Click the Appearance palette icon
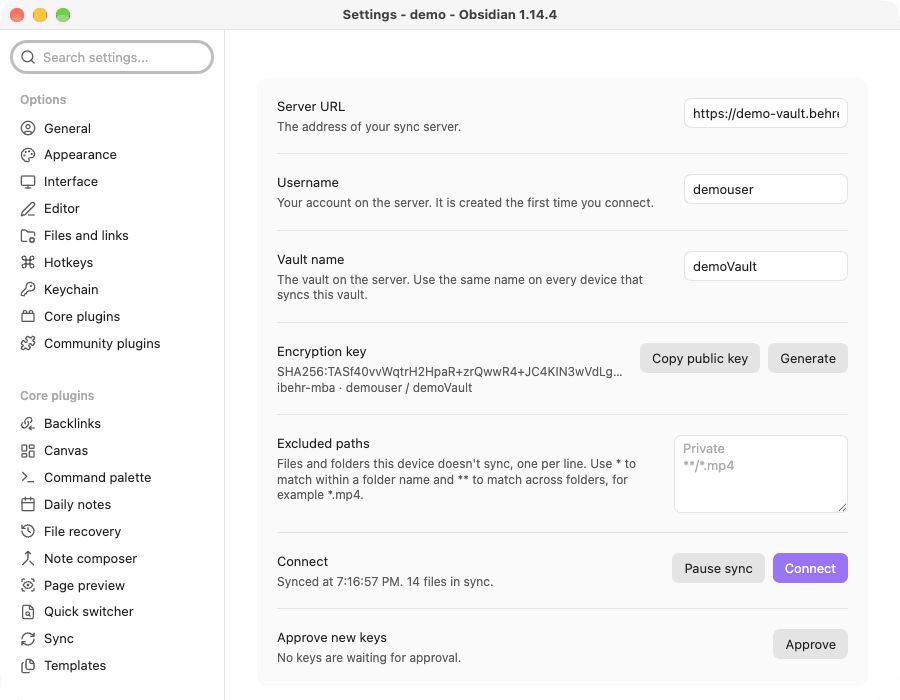This screenshot has width=900, height=700. (x=28, y=155)
